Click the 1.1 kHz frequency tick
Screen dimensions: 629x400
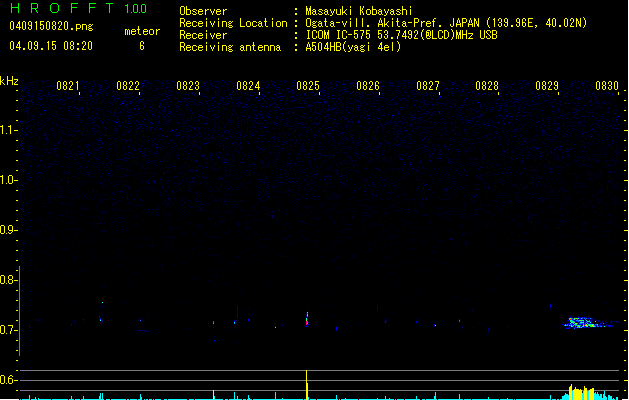(8, 130)
